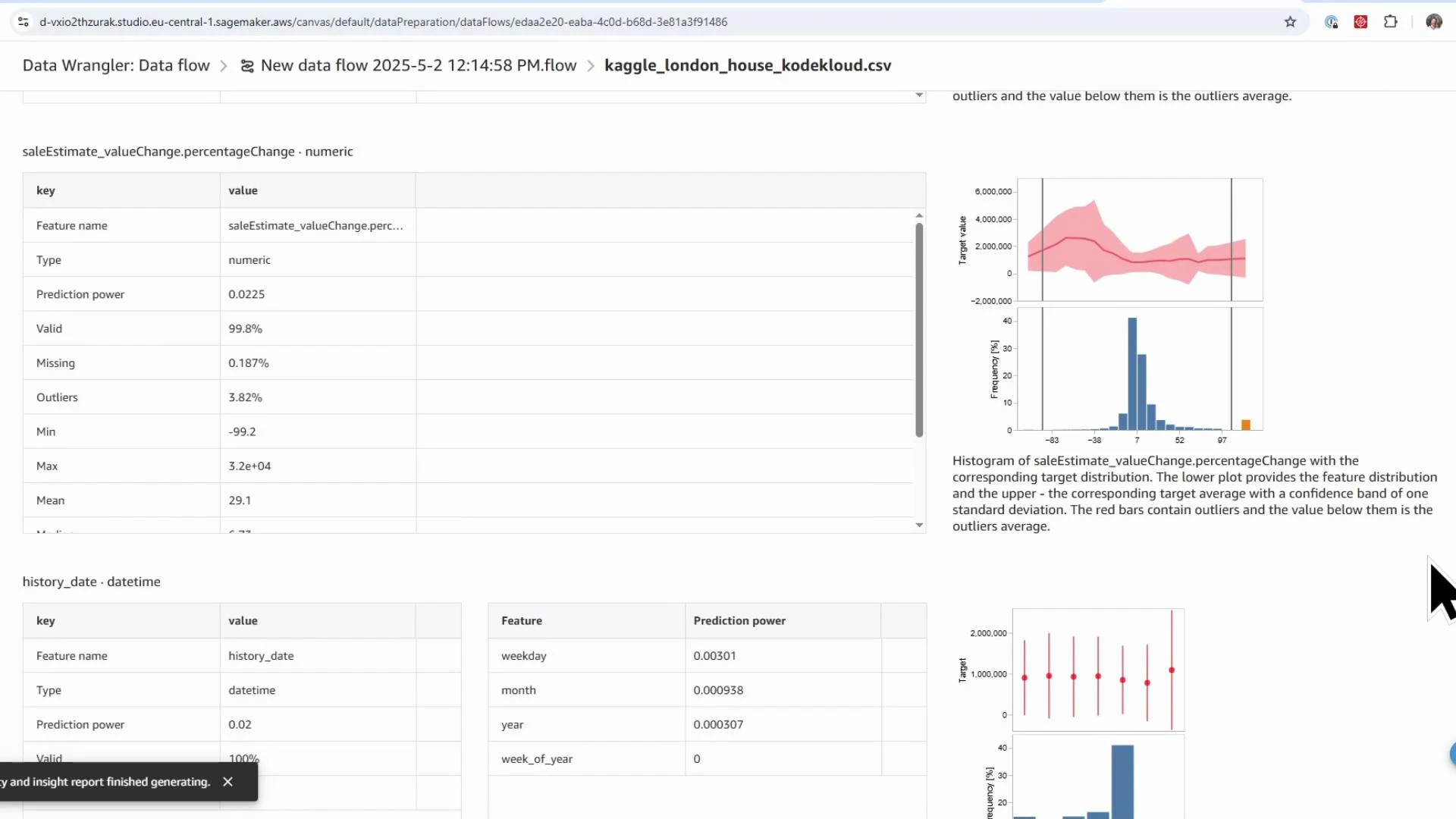Open the browser profile avatar
The width and height of the screenshot is (1456, 819).
pos(1435,22)
